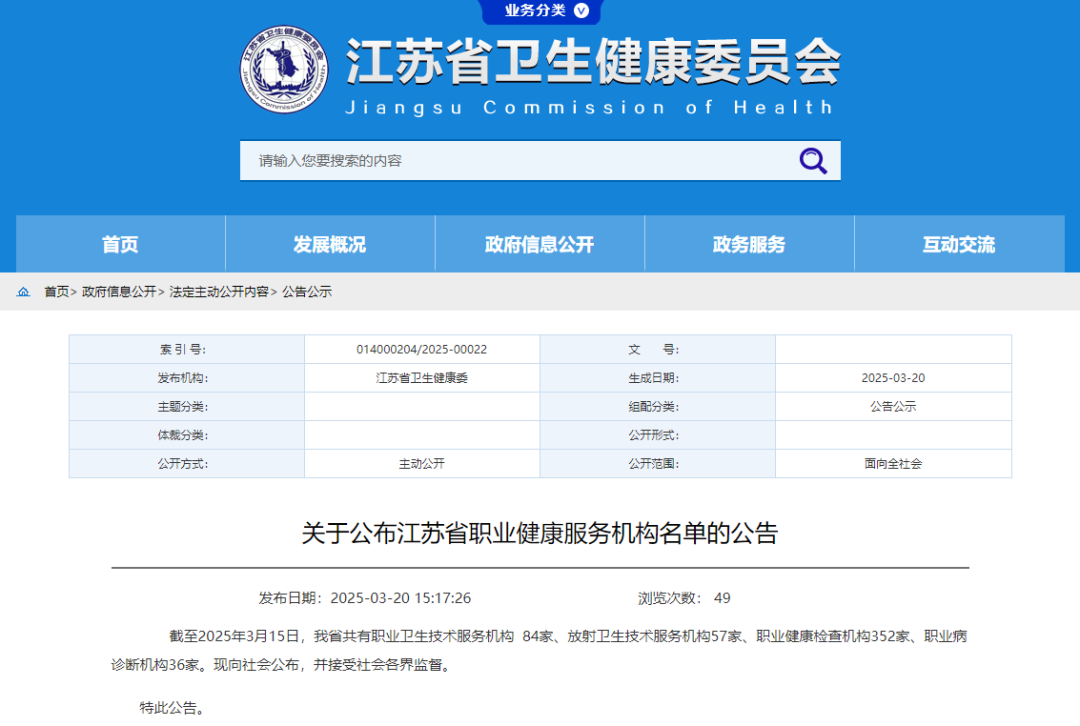Screen dimensions: 1080x726
Task: Click 公告公示 value in table
Action: pos(893,406)
